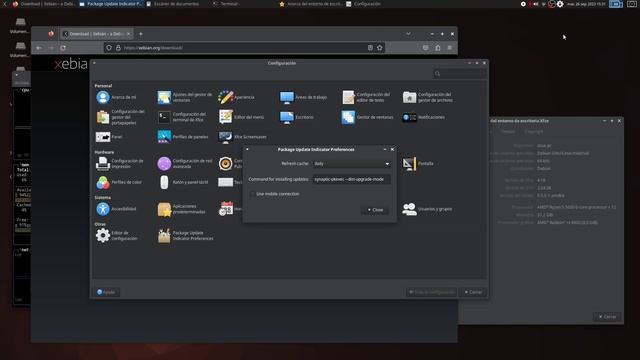The image size is (640, 360).
Task: Close the Package Update Indicator Preferences dialog
Action: point(375,210)
